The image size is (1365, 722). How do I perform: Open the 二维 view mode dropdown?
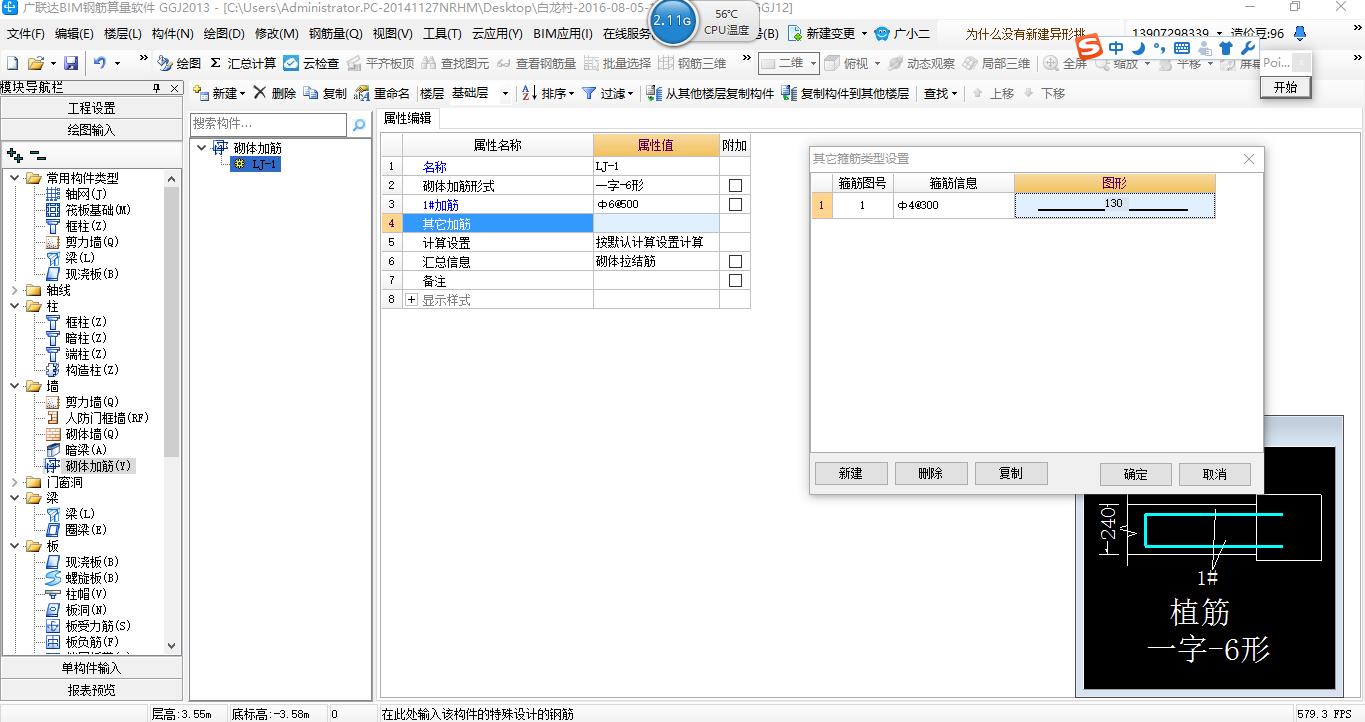click(x=813, y=63)
